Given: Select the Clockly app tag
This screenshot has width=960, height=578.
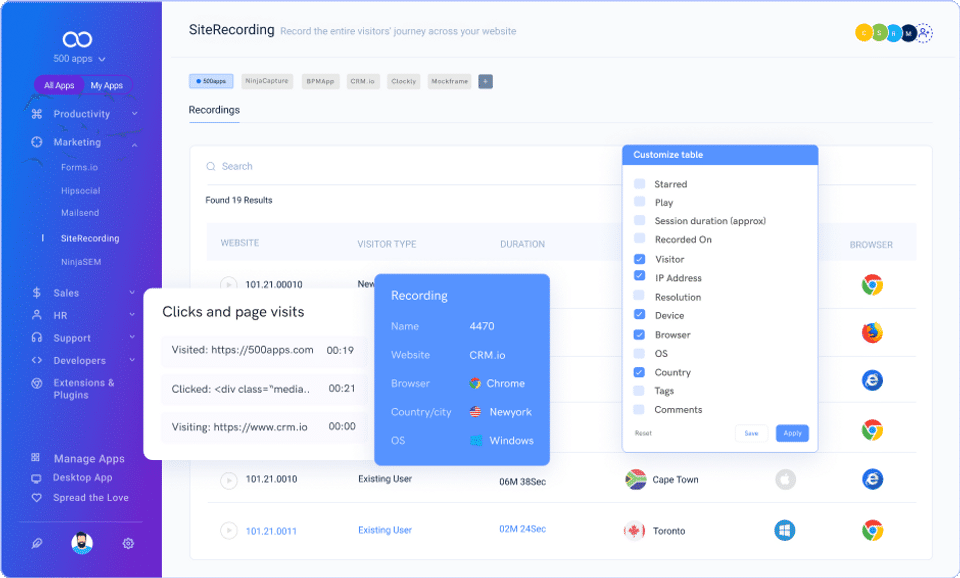Looking at the screenshot, I should (403, 81).
